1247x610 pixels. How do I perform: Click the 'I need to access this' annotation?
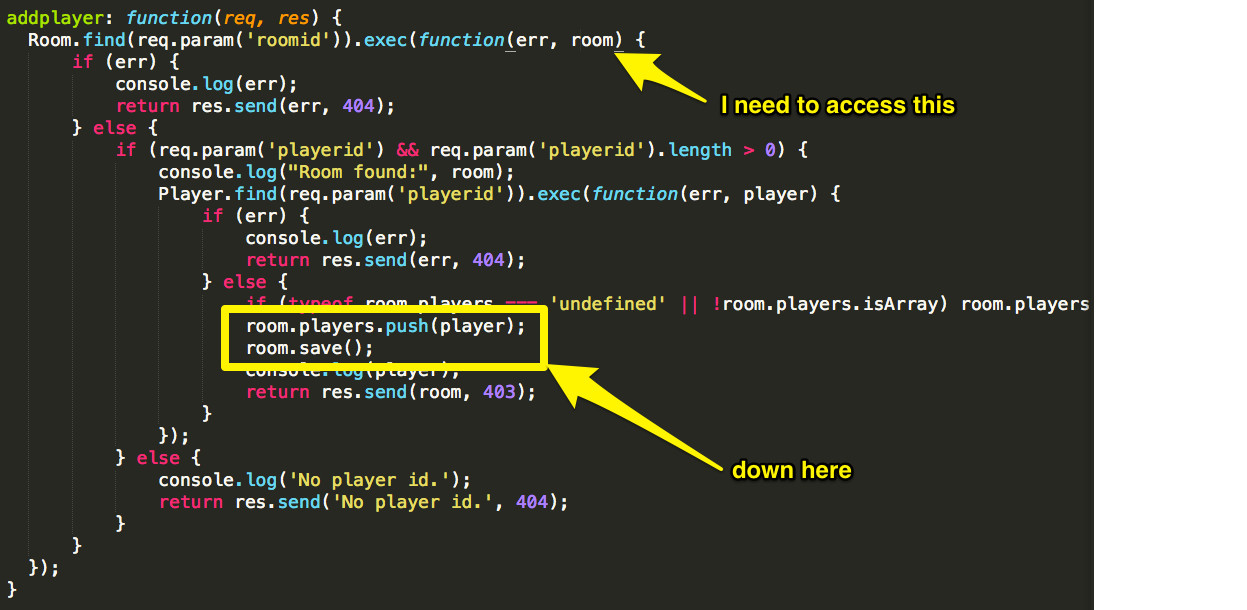pyautogui.click(x=837, y=105)
